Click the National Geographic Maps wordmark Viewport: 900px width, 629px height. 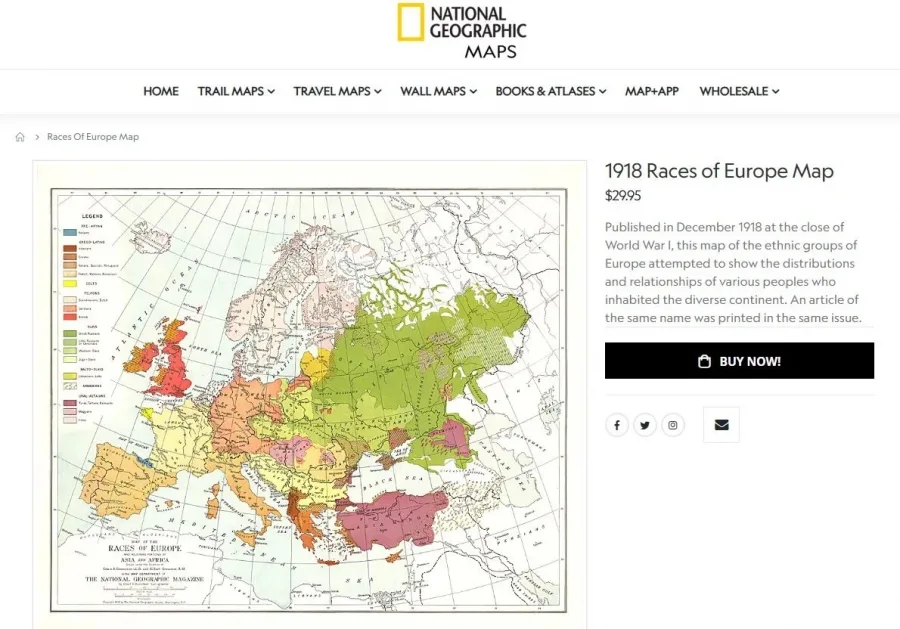click(x=478, y=32)
